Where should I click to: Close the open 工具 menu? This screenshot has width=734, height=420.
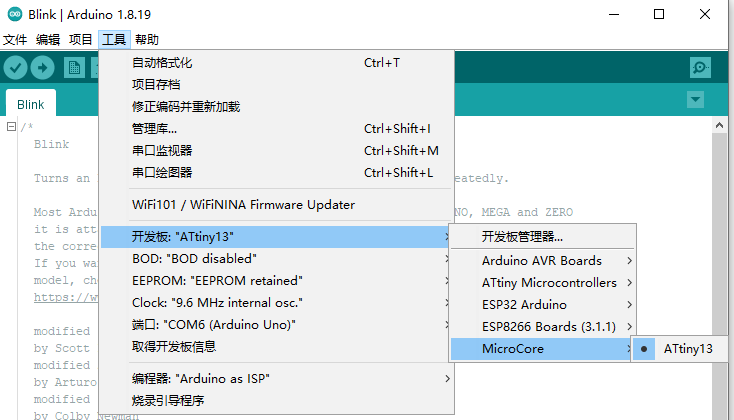pyautogui.click(x=114, y=40)
